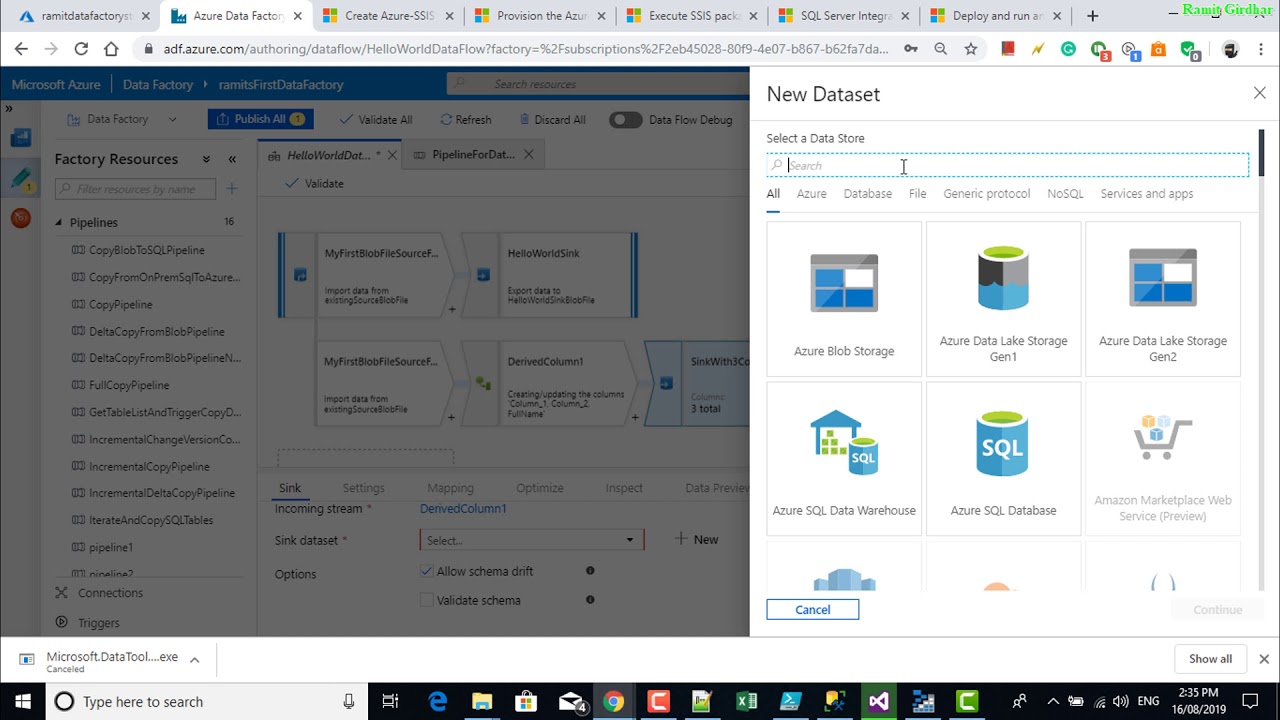Image resolution: width=1280 pixels, height=720 pixels.
Task: Choose the Azure SQL Database tile
Action: (x=1003, y=459)
